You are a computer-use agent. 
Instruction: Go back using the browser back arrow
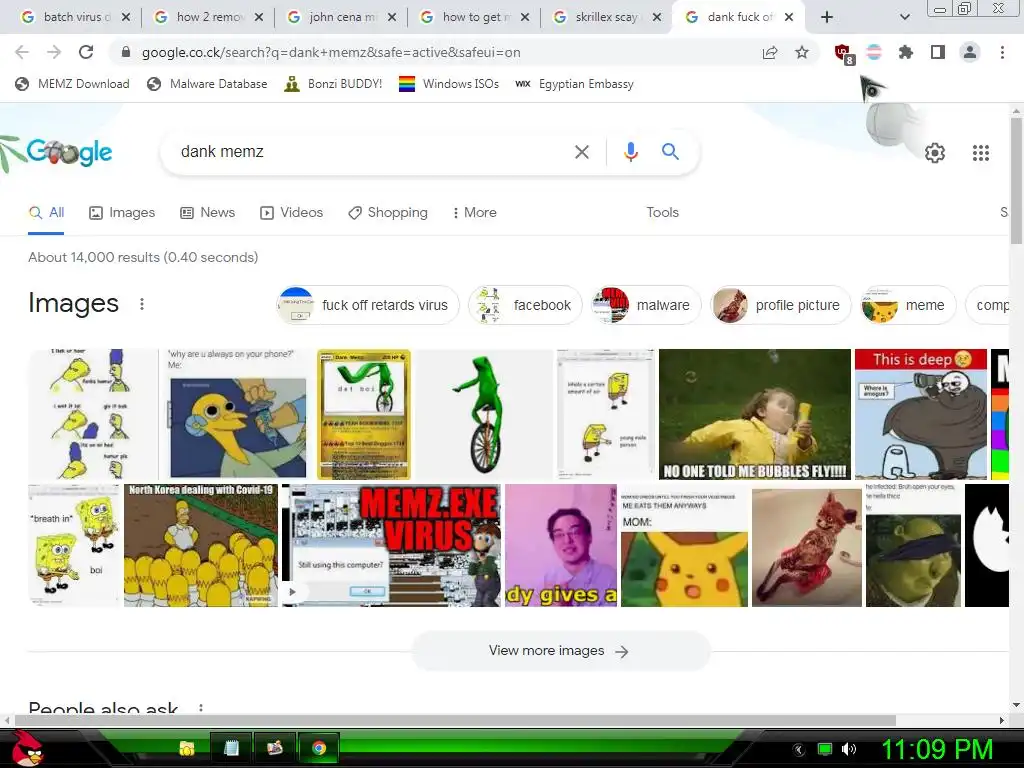22,52
